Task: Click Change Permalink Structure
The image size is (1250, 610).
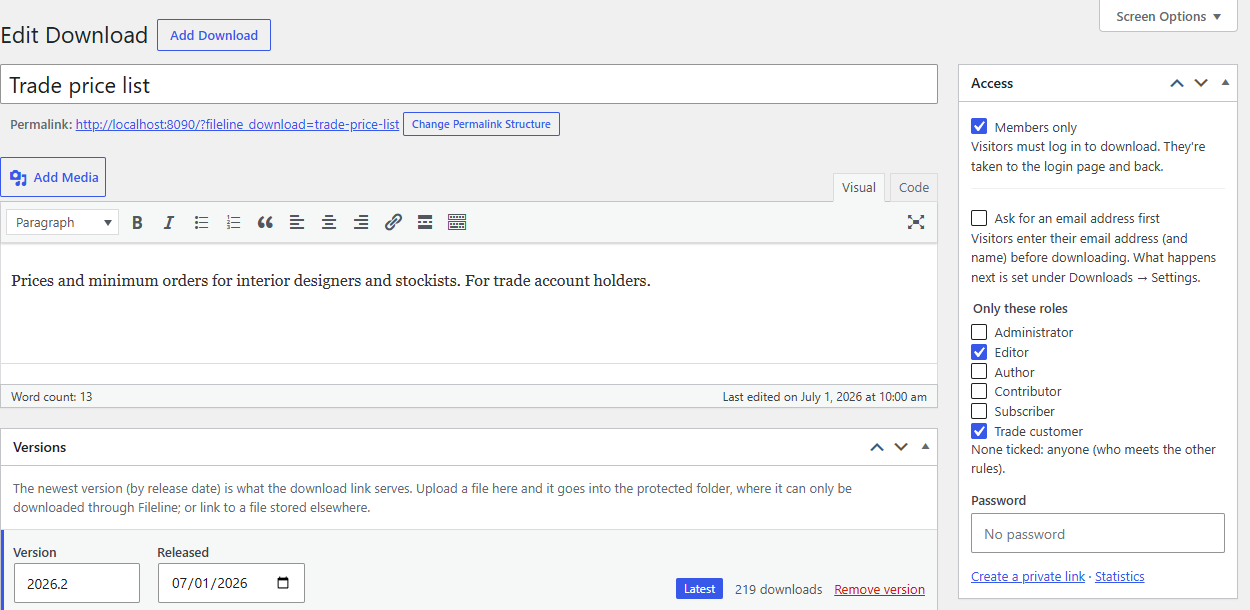Action: tap(481, 124)
